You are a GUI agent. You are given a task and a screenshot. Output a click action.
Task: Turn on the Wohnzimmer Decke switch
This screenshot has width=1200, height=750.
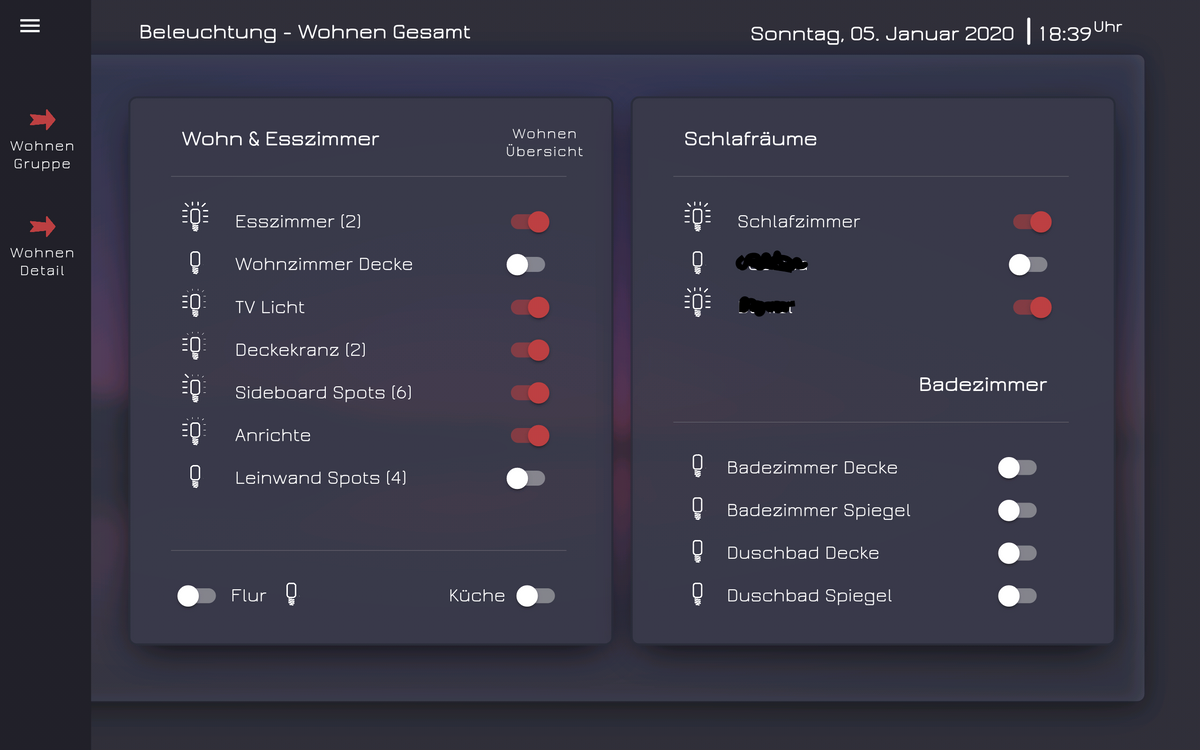[526, 264]
